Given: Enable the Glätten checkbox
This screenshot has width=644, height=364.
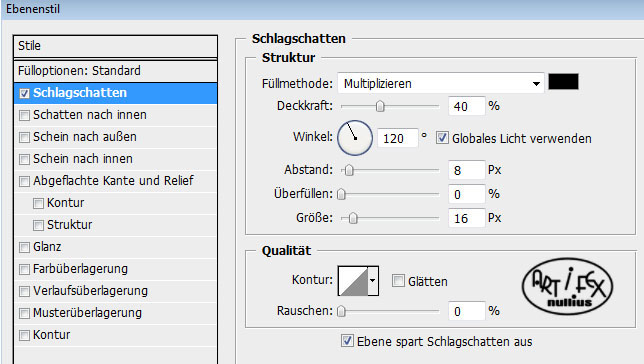Looking at the screenshot, I should tap(398, 281).
